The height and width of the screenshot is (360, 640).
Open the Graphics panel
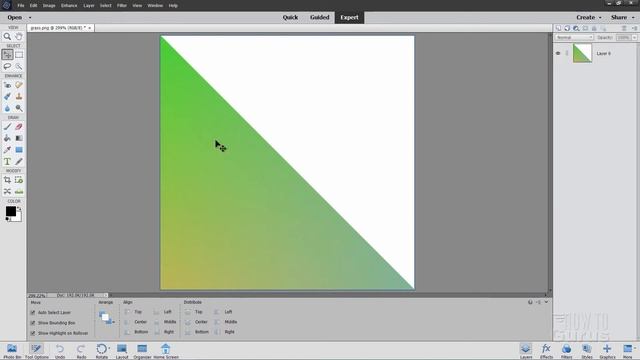[x=607, y=351]
